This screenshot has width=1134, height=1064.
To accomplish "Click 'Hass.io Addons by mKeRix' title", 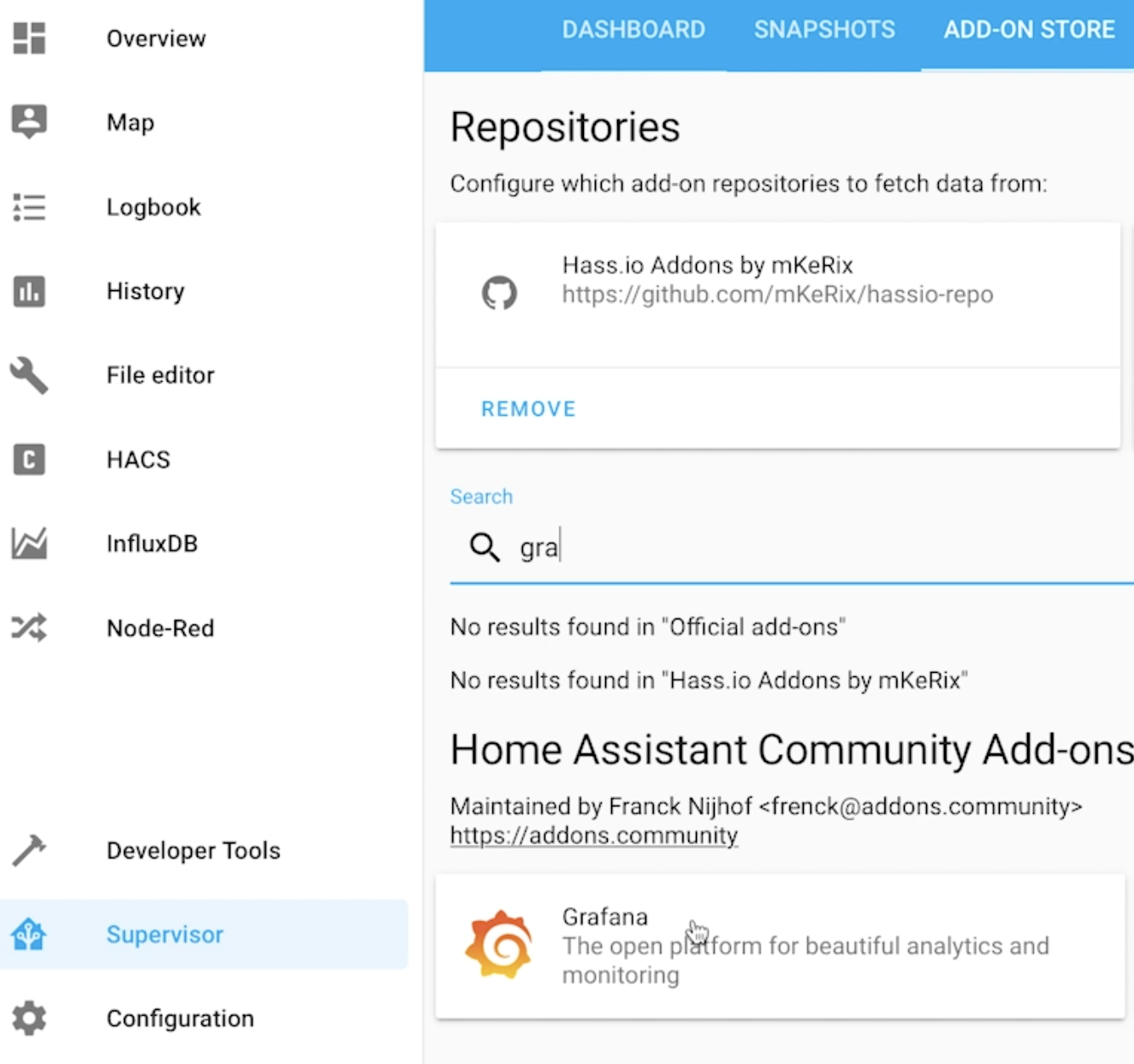I will click(x=707, y=266).
